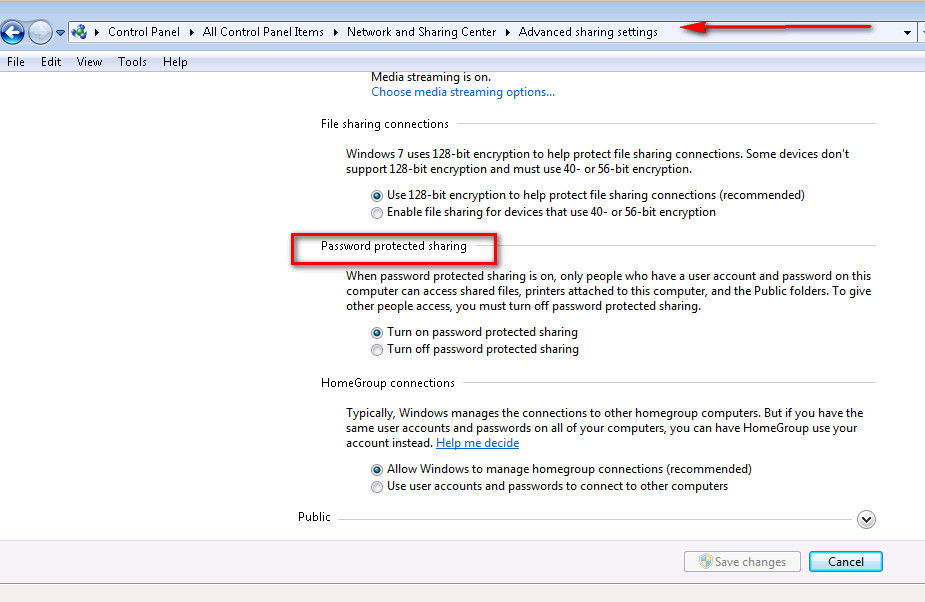Select use user accounts and passwords option
This screenshot has width=925, height=602.
377,487
